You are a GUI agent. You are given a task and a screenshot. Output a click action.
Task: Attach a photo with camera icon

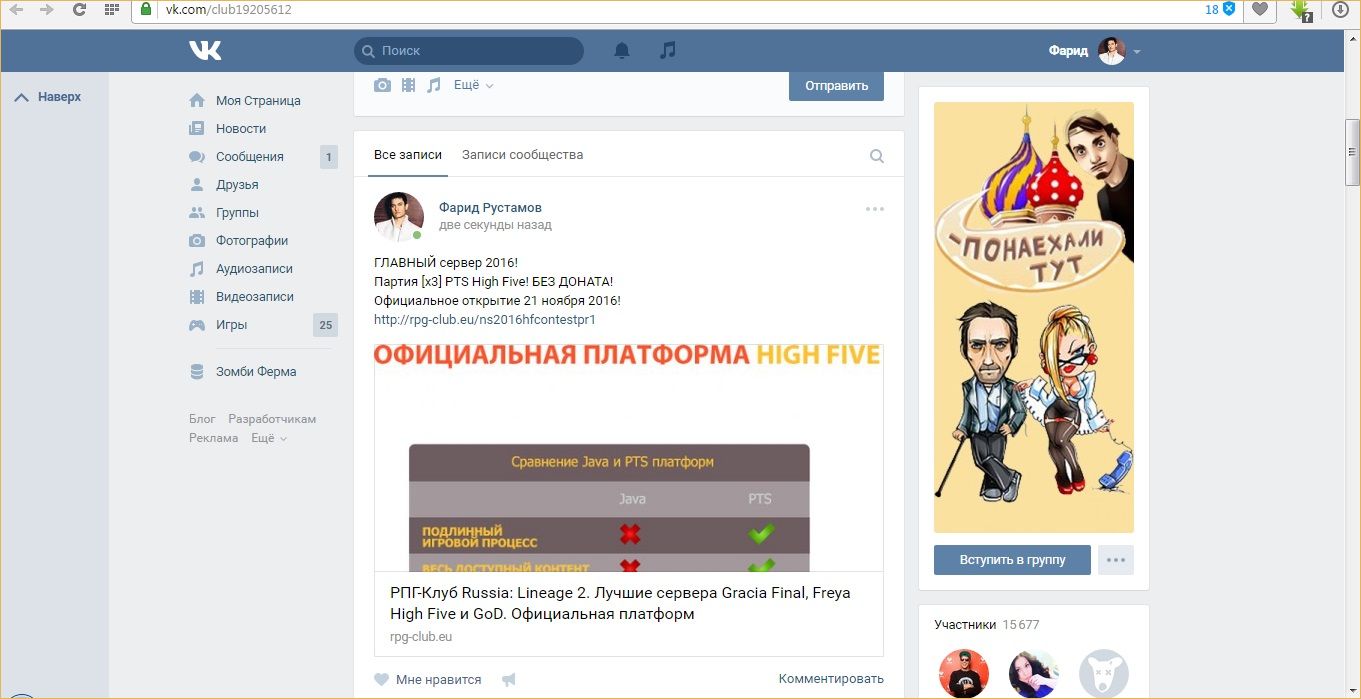click(x=382, y=86)
